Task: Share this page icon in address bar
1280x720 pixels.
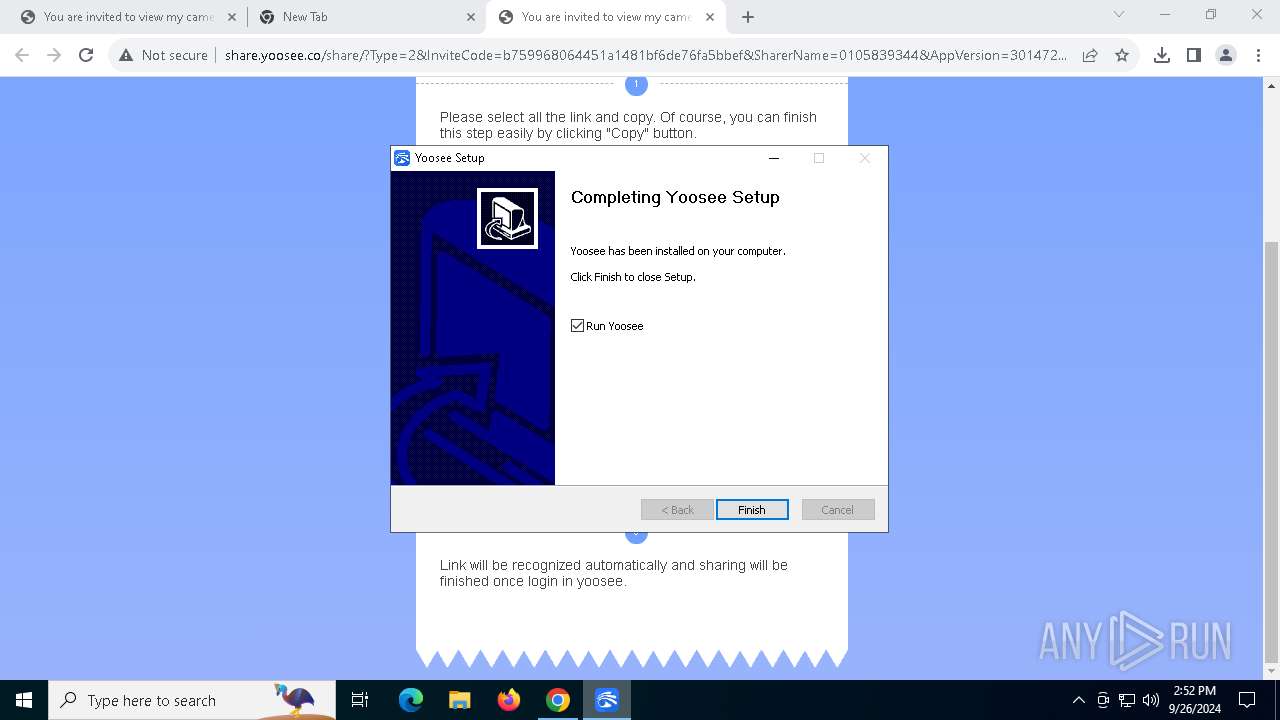Action: (1090, 55)
